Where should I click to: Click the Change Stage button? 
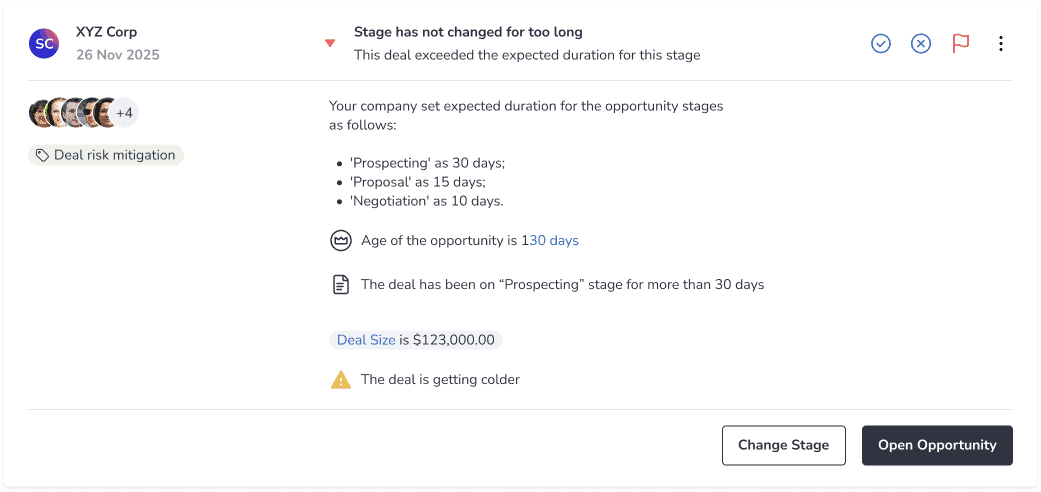click(x=783, y=445)
